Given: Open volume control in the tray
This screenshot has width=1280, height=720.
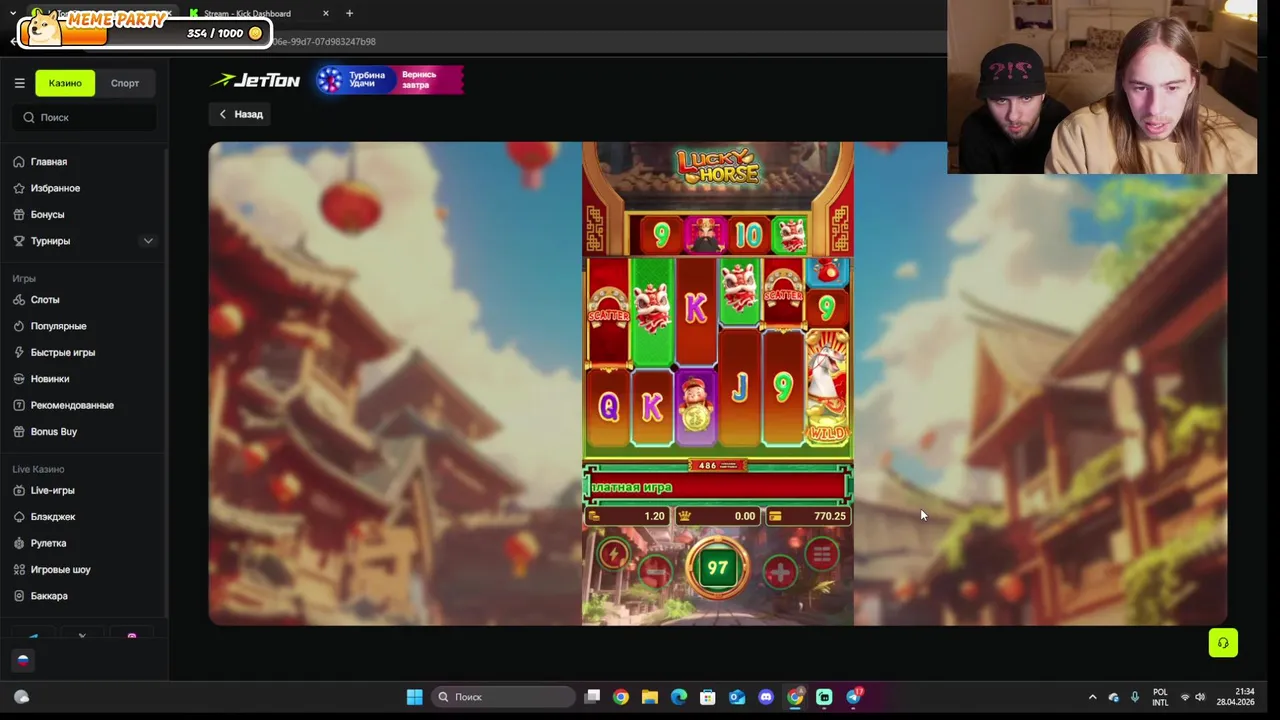Looking at the screenshot, I should (x=1200, y=697).
